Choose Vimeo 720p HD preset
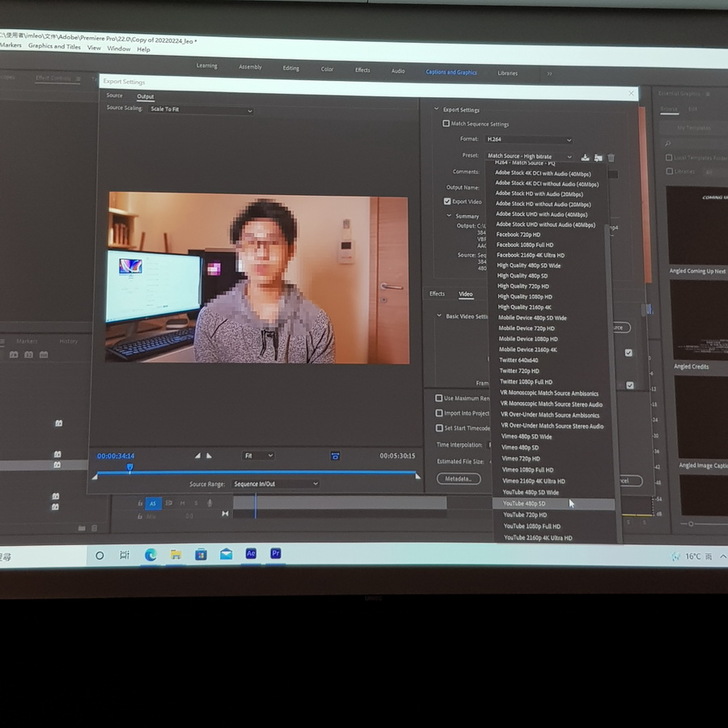Image resolution: width=728 pixels, height=728 pixels. pyautogui.click(x=521, y=458)
